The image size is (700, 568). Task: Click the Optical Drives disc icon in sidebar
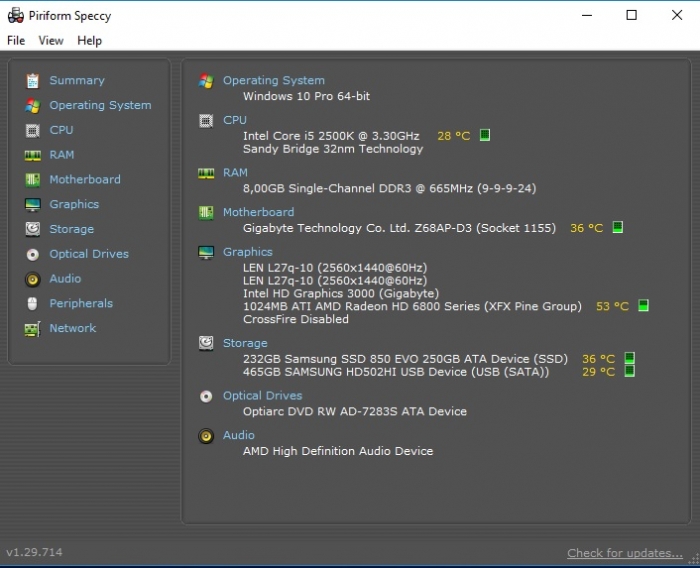tap(33, 255)
